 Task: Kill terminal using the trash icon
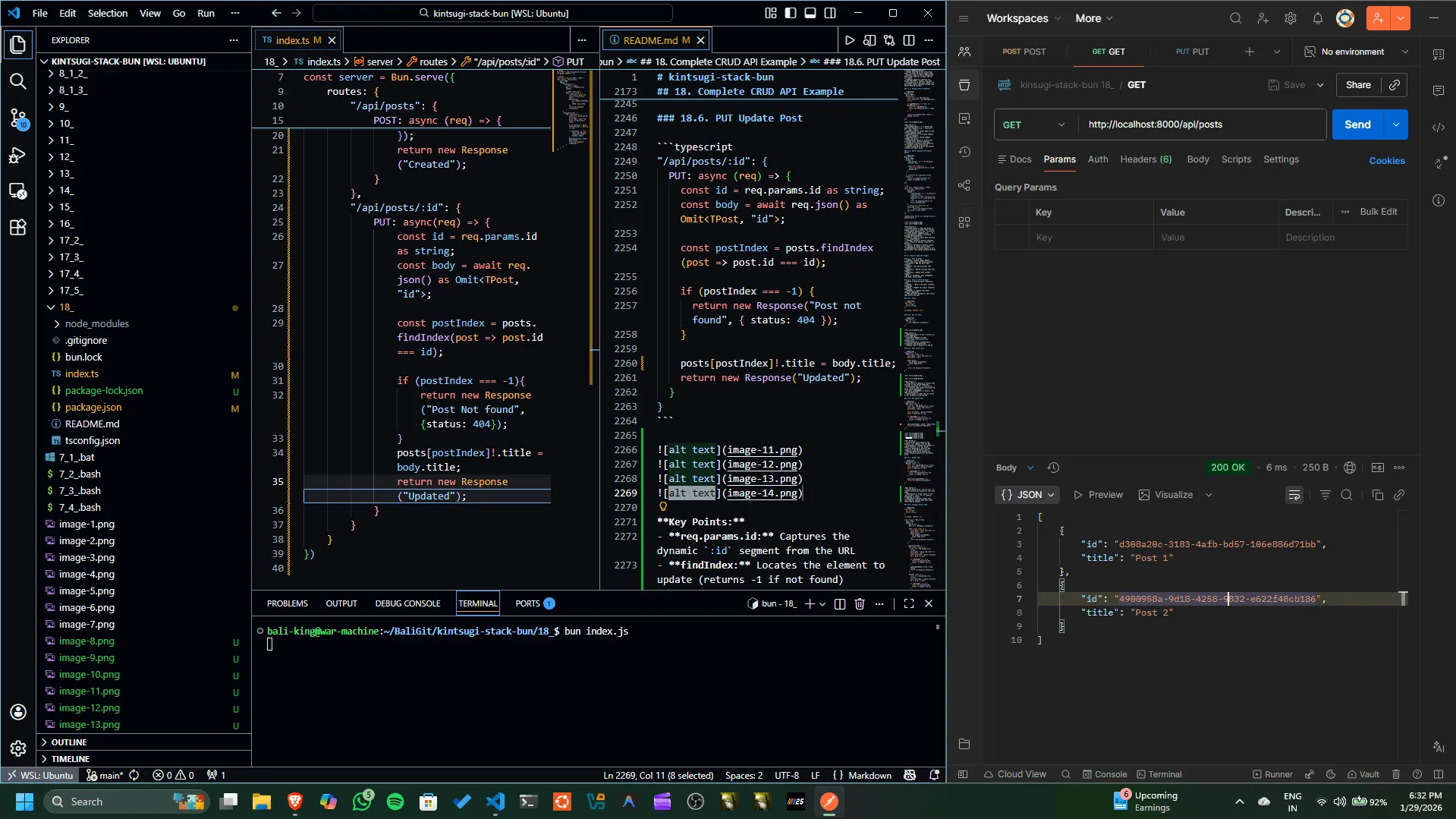pyautogui.click(x=860, y=603)
